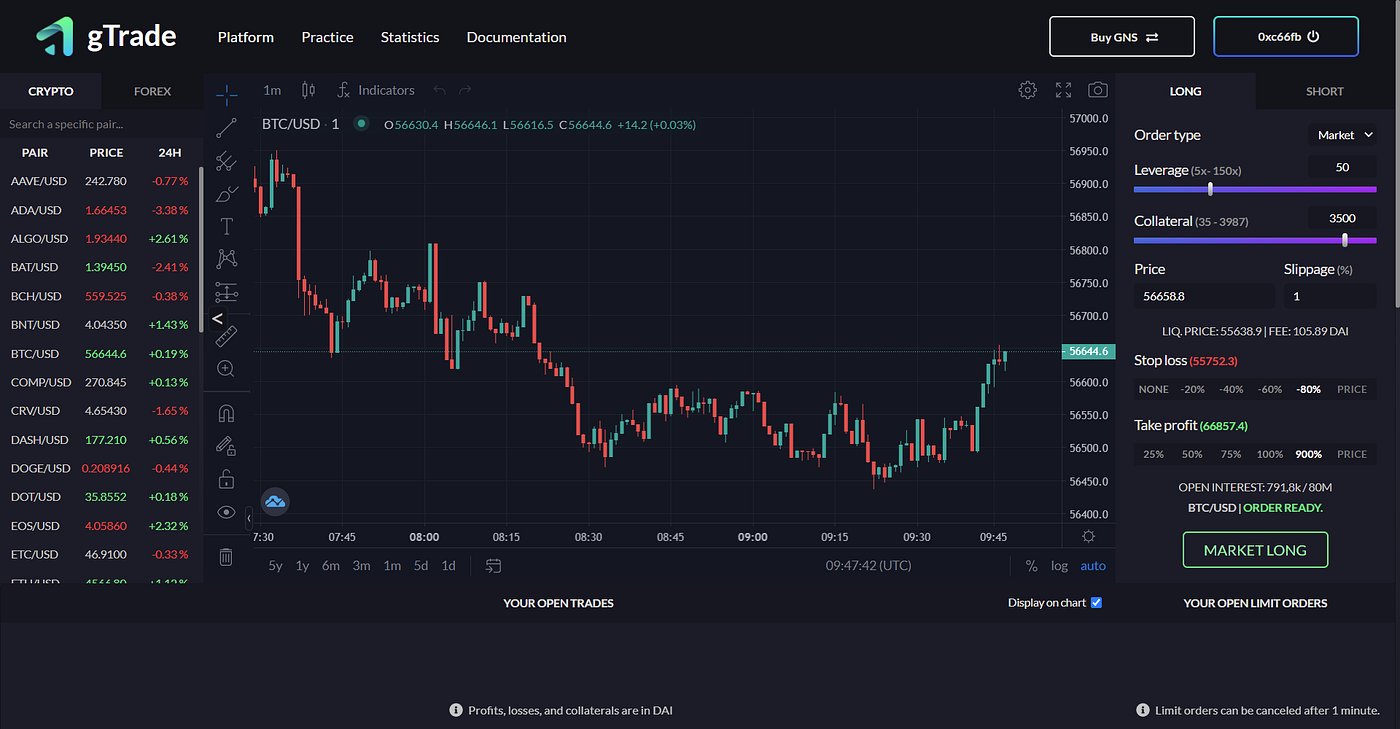
Task: Click the MARKET LONG button
Action: point(1255,550)
